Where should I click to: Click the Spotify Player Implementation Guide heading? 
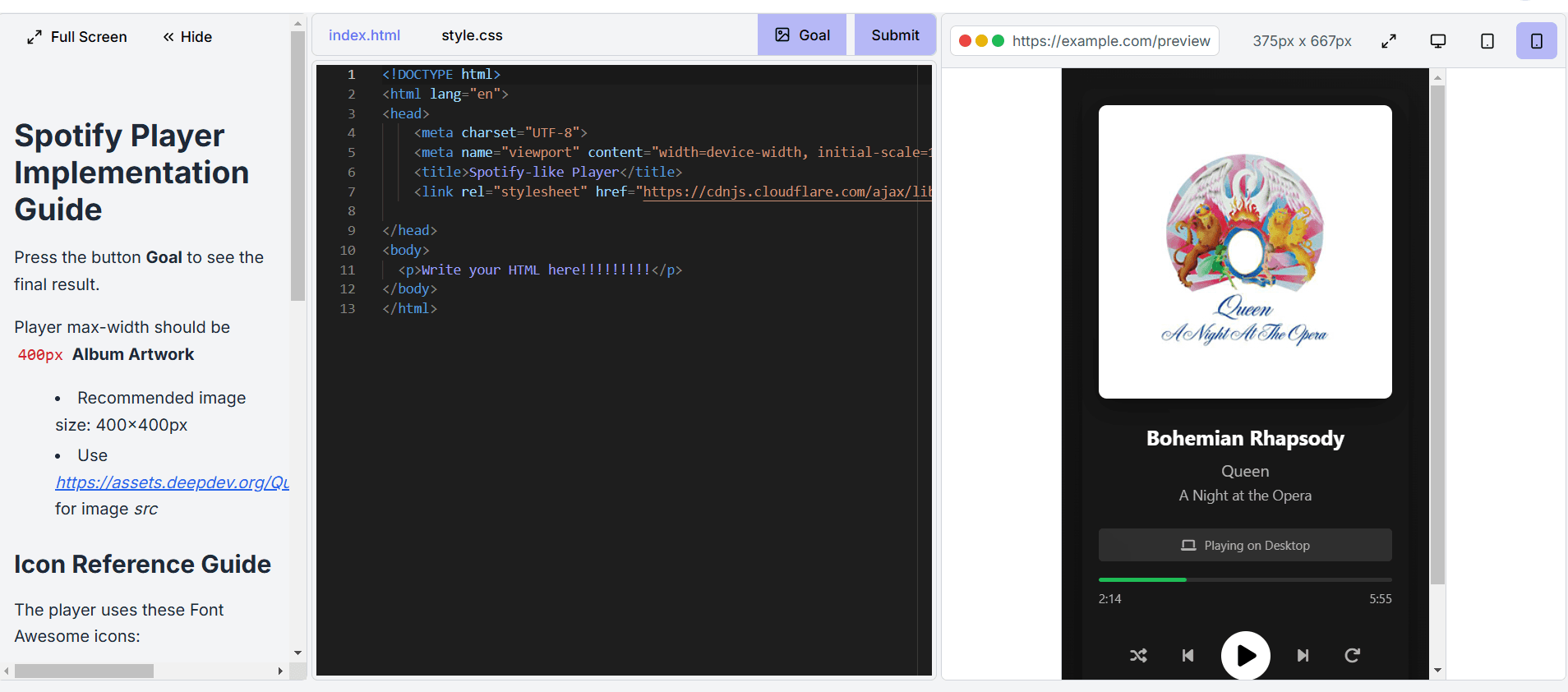pos(131,173)
